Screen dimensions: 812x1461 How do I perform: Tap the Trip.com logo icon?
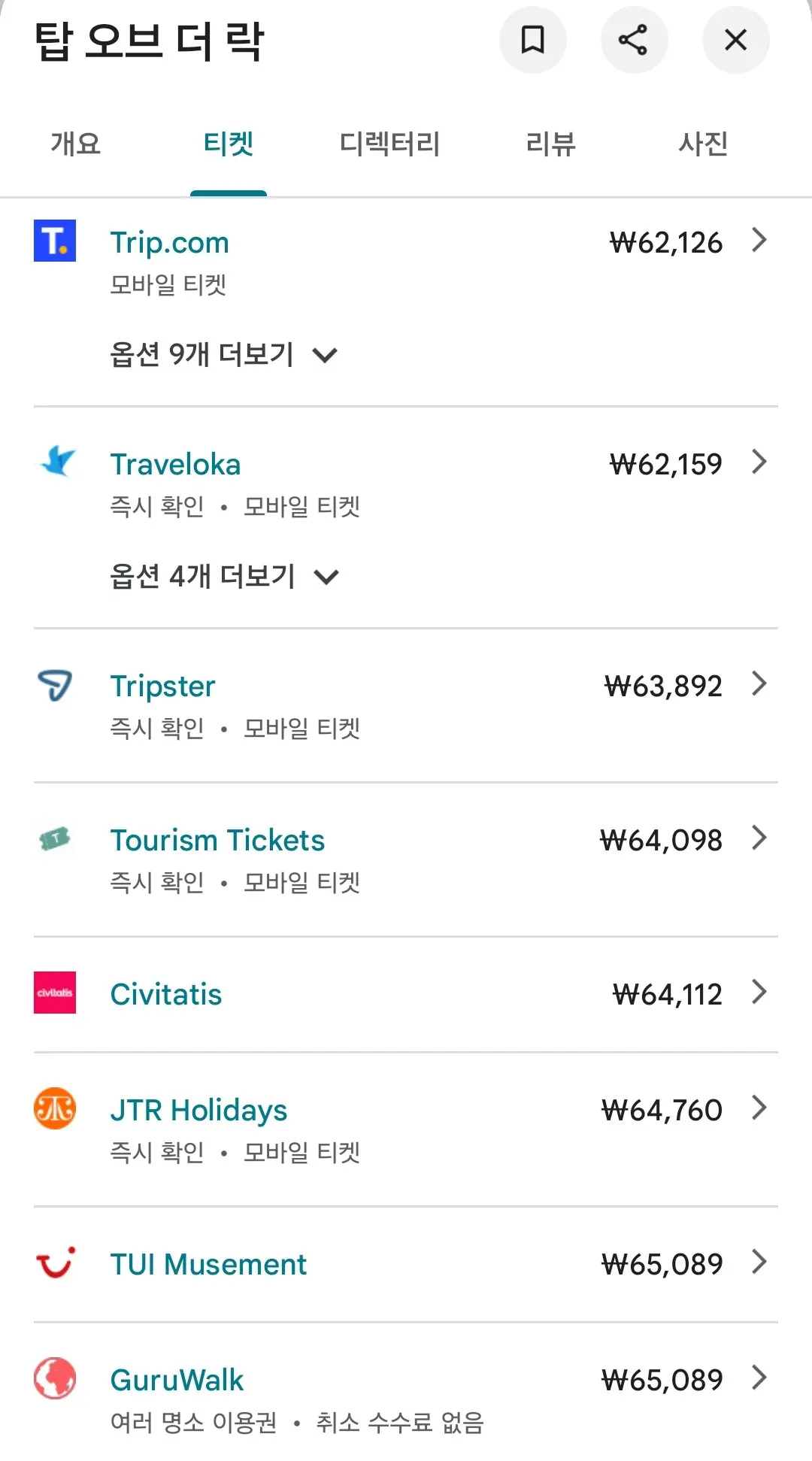[x=55, y=241]
